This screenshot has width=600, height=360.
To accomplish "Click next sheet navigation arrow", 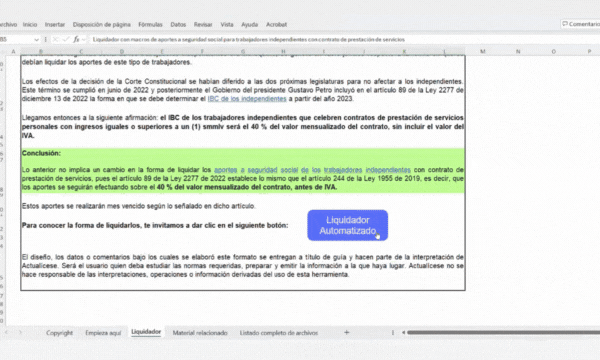I will (20, 332).
